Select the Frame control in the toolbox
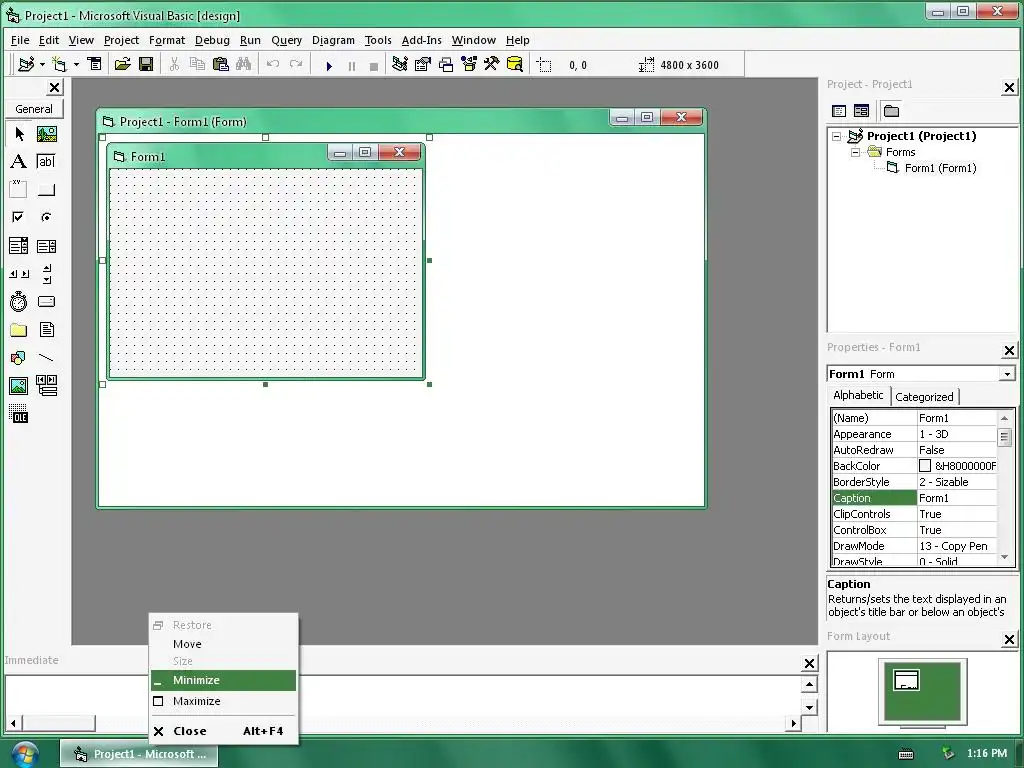This screenshot has width=1024, height=768. pos(19,190)
